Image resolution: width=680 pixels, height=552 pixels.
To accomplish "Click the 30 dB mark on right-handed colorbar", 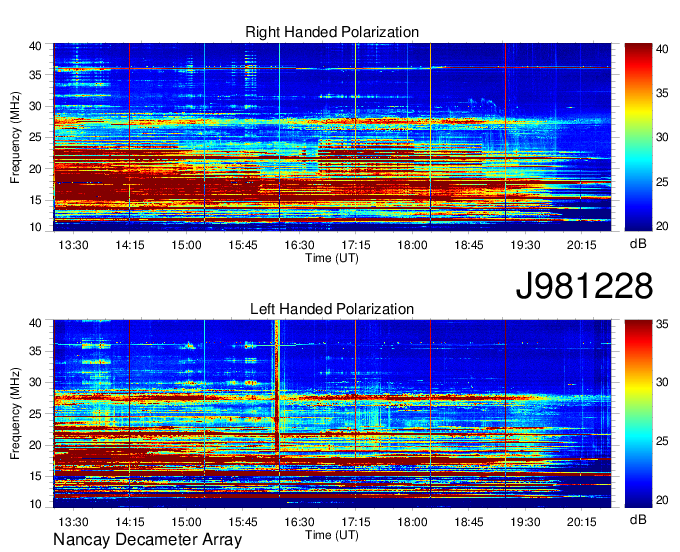I will 662,137.
